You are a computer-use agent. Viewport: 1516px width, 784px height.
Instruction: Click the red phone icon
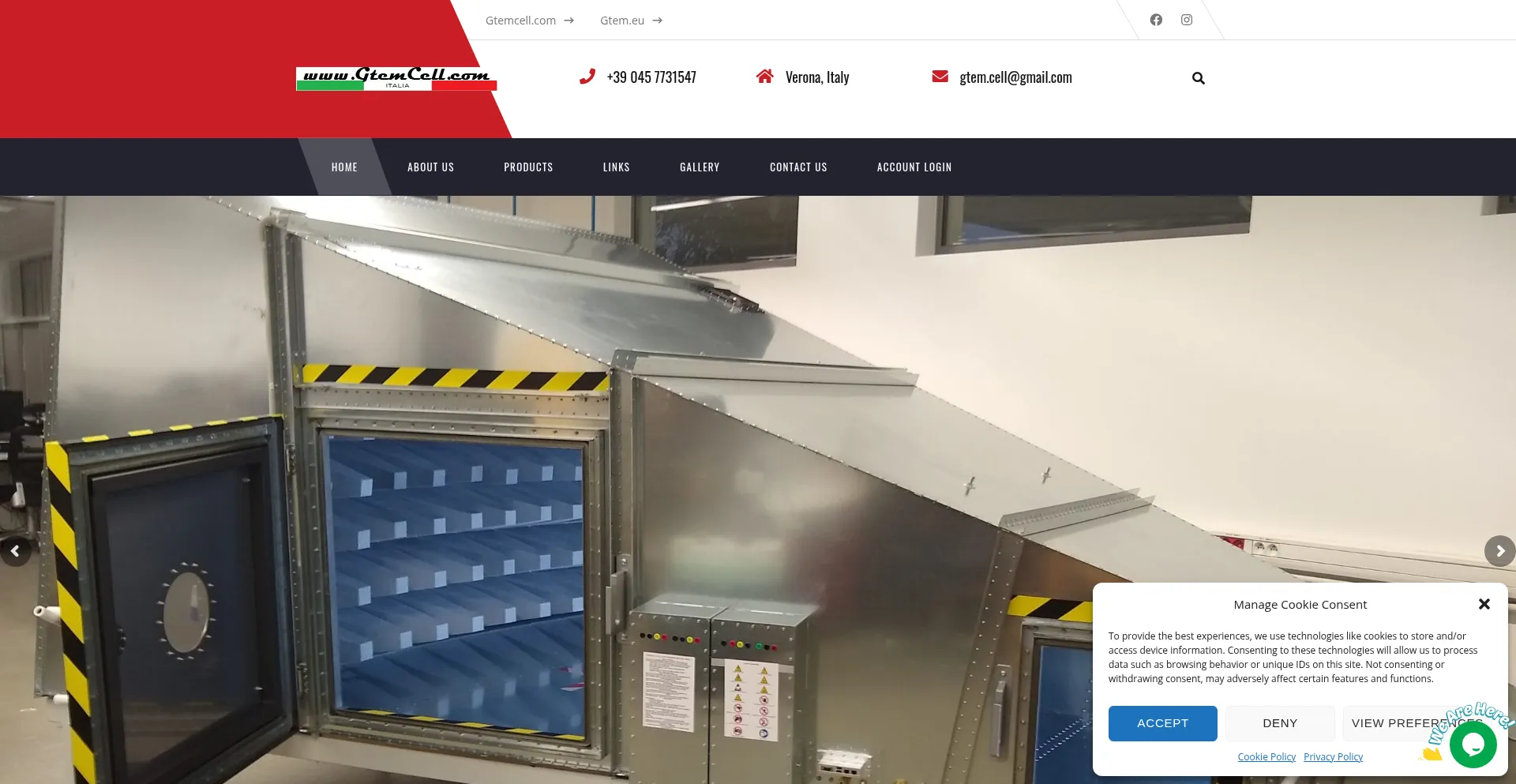[x=587, y=77]
